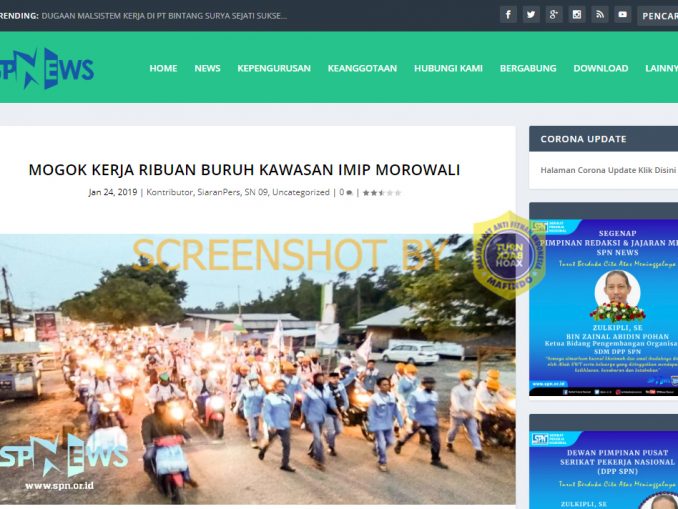Viewport: 678px width, 509px height.
Task: Open the Google Plus social icon
Action: click(553, 15)
